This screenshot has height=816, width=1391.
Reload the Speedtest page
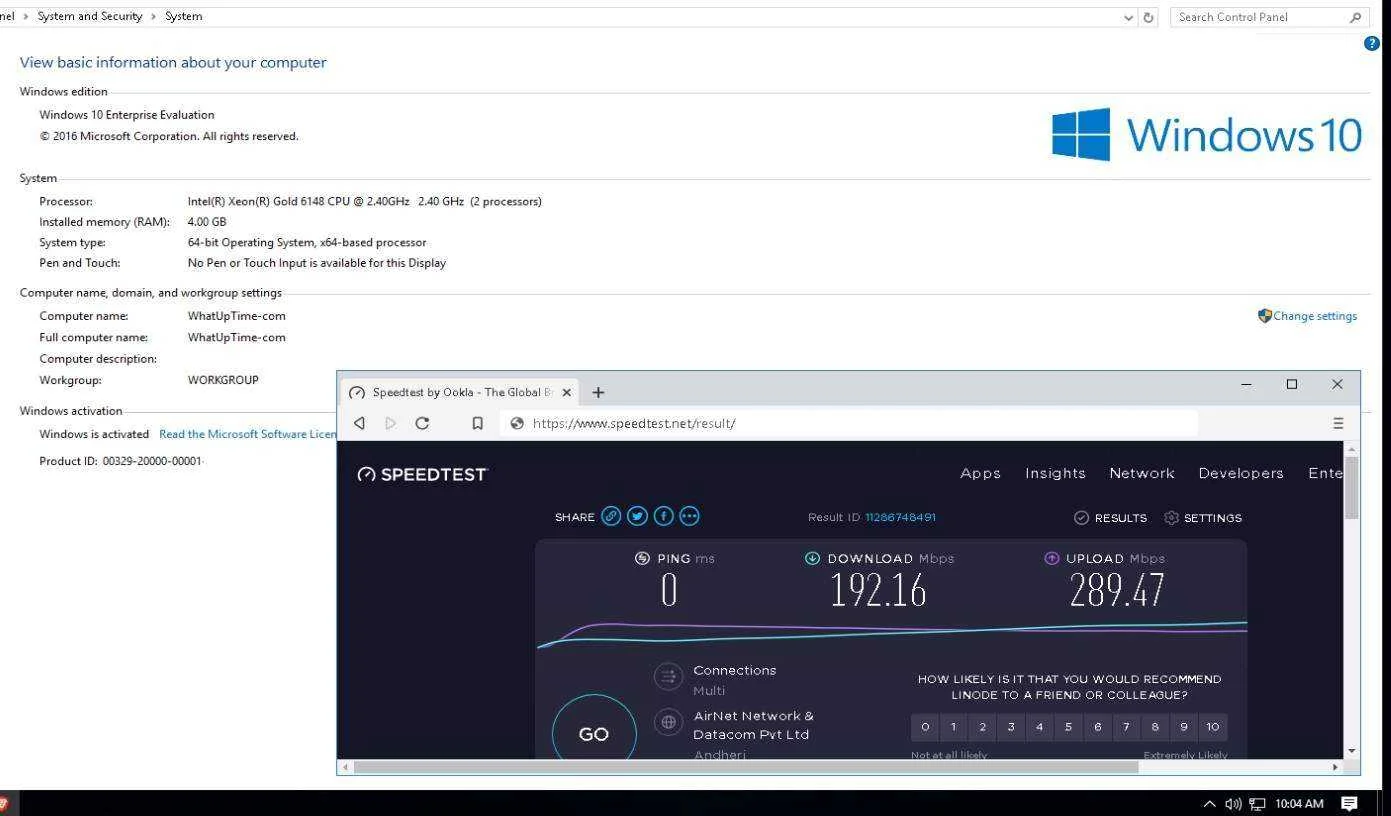pyautogui.click(x=422, y=423)
